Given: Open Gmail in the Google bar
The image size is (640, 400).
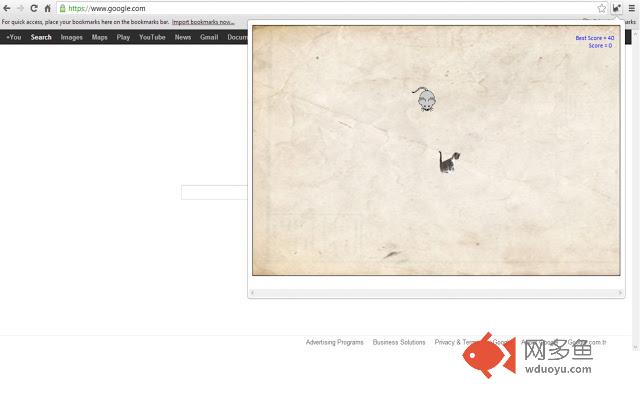Looking at the screenshot, I should coord(209,37).
